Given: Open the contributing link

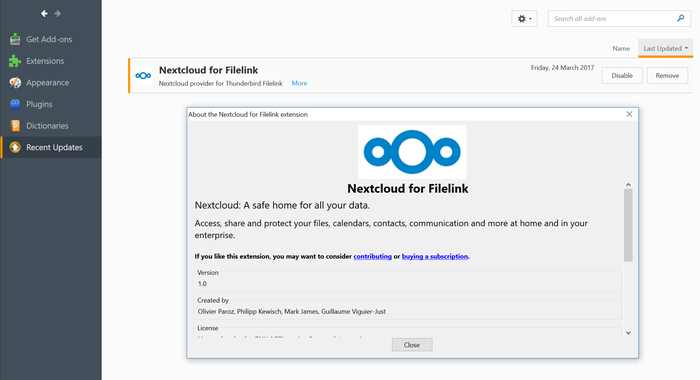Looking at the screenshot, I should coord(372,256).
